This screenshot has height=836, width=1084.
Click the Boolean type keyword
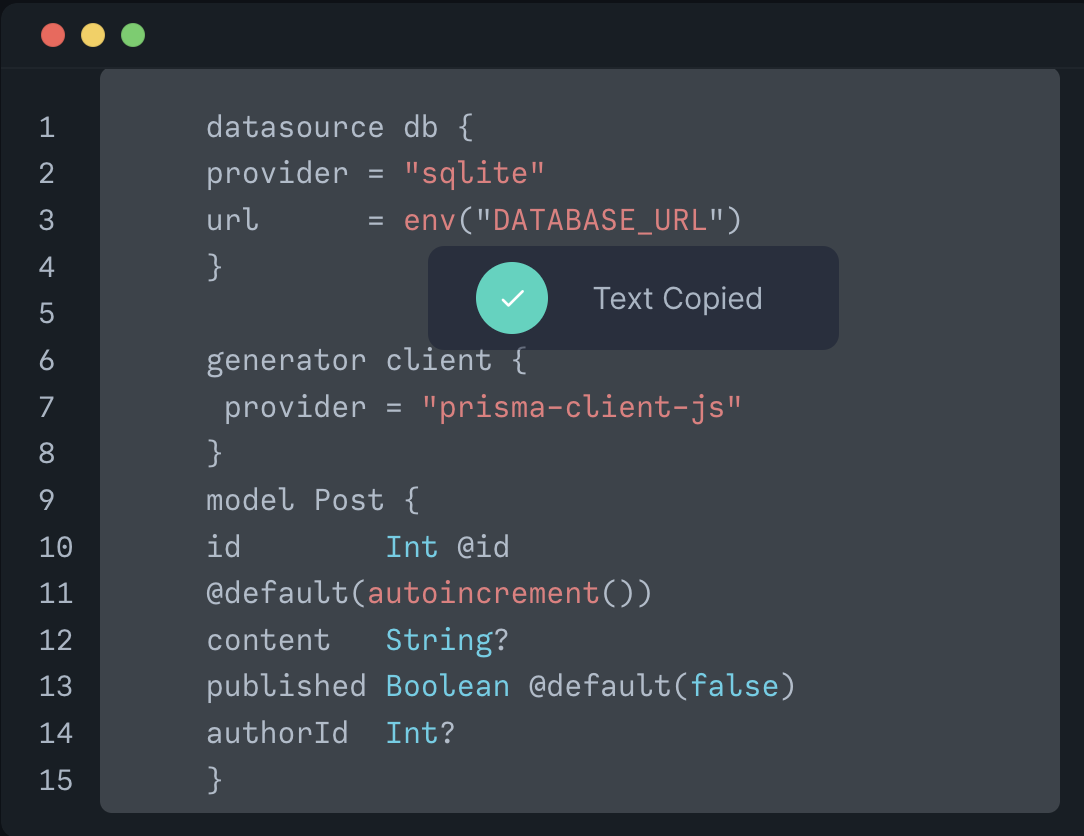point(447,686)
